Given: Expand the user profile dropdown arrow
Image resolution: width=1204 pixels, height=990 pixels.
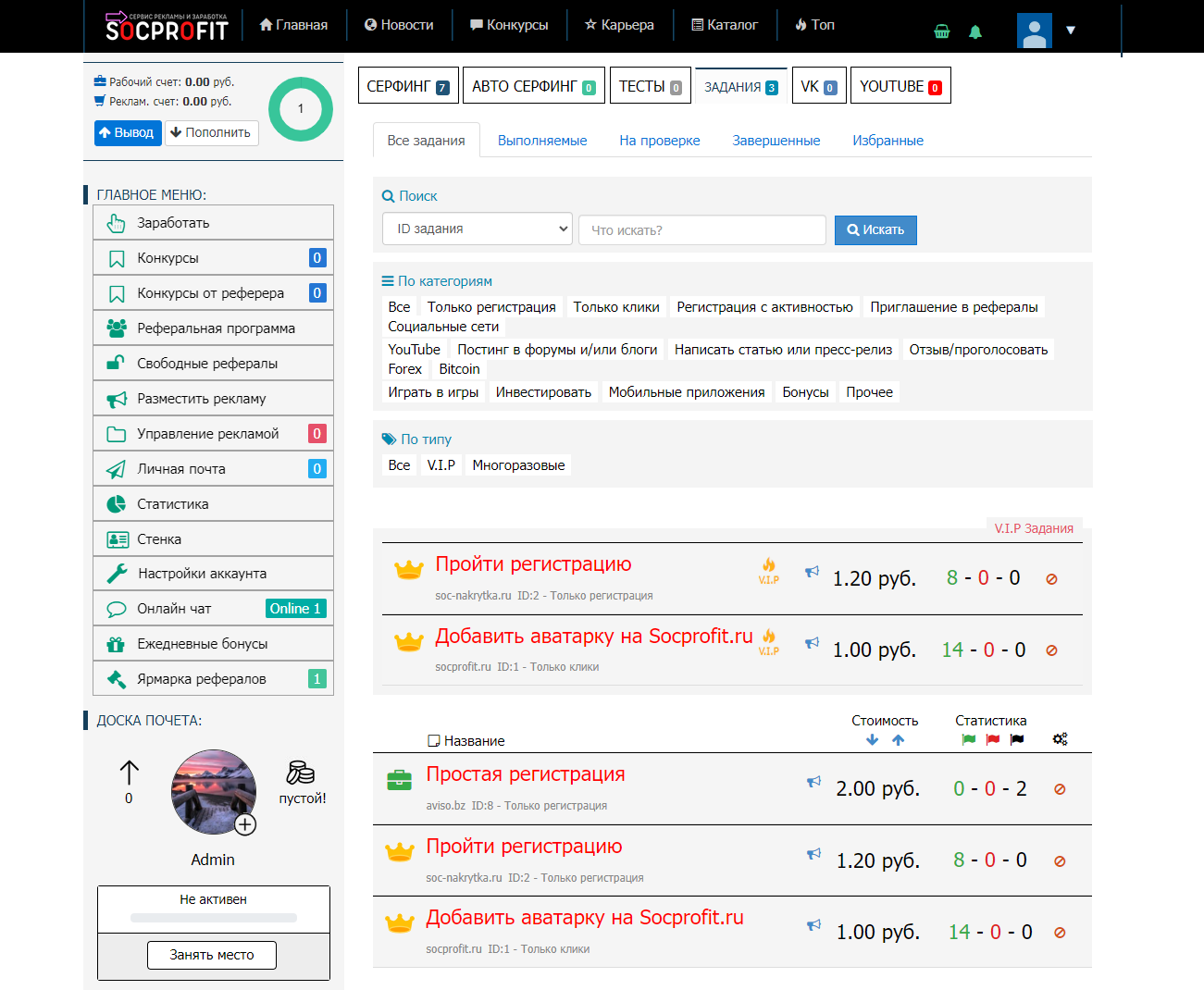Looking at the screenshot, I should pyautogui.click(x=1071, y=31).
